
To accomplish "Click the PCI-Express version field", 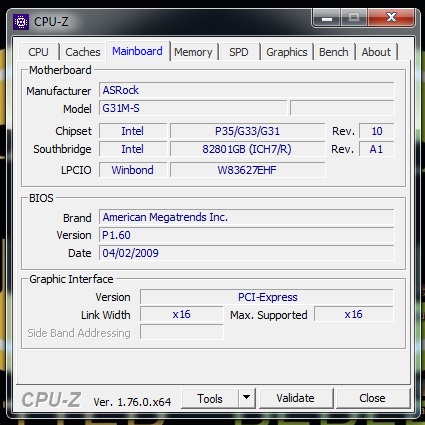I will 267,297.
